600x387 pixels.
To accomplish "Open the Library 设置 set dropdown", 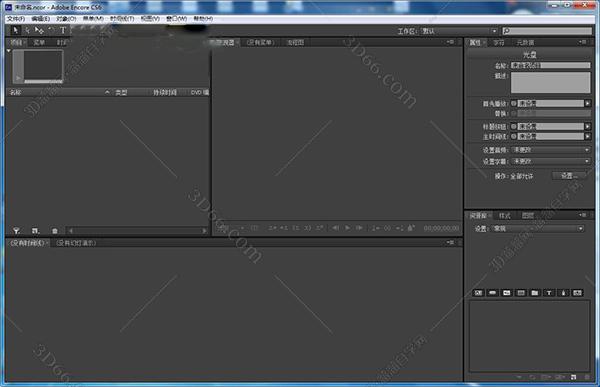I will pyautogui.click(x=537, y=229).
